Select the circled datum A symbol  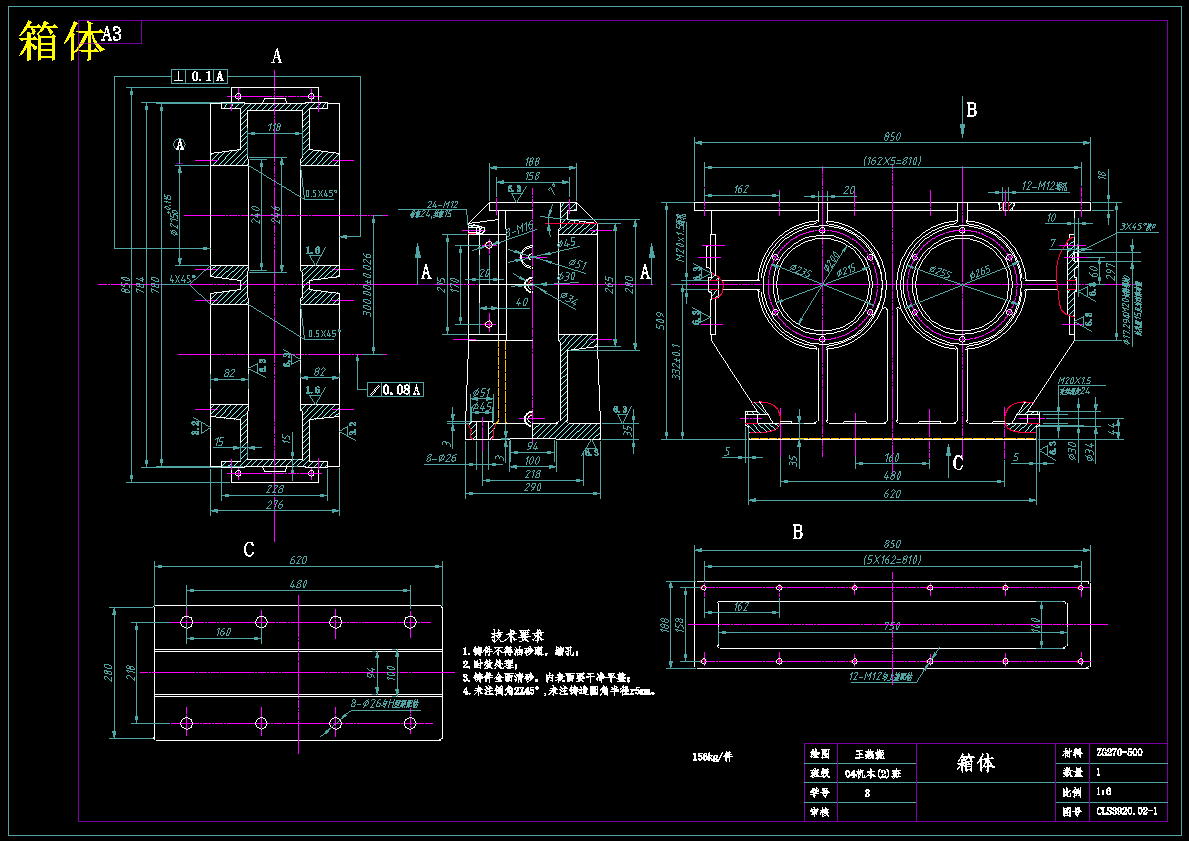[180, 144]
